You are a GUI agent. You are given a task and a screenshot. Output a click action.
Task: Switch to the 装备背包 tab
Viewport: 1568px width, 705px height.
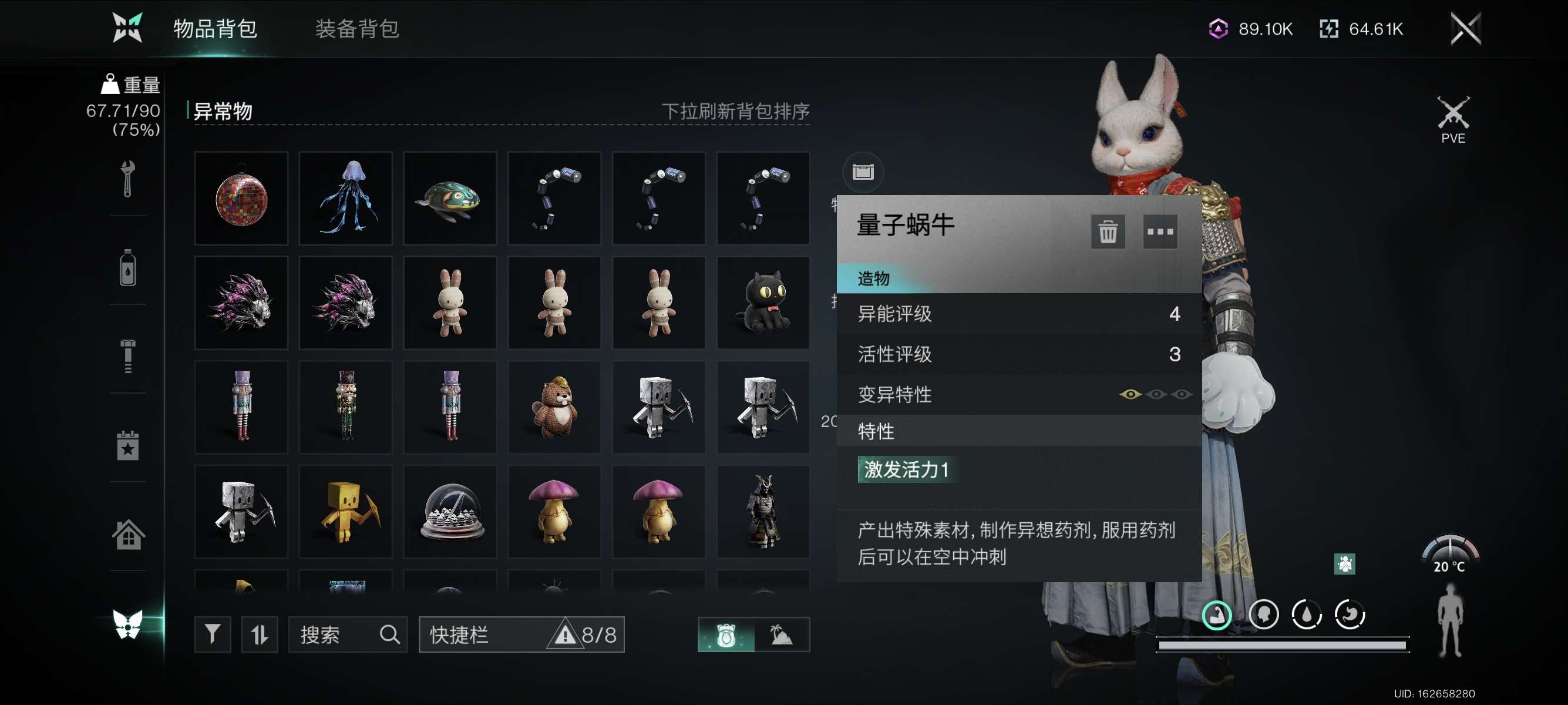[x=356, y=29]
